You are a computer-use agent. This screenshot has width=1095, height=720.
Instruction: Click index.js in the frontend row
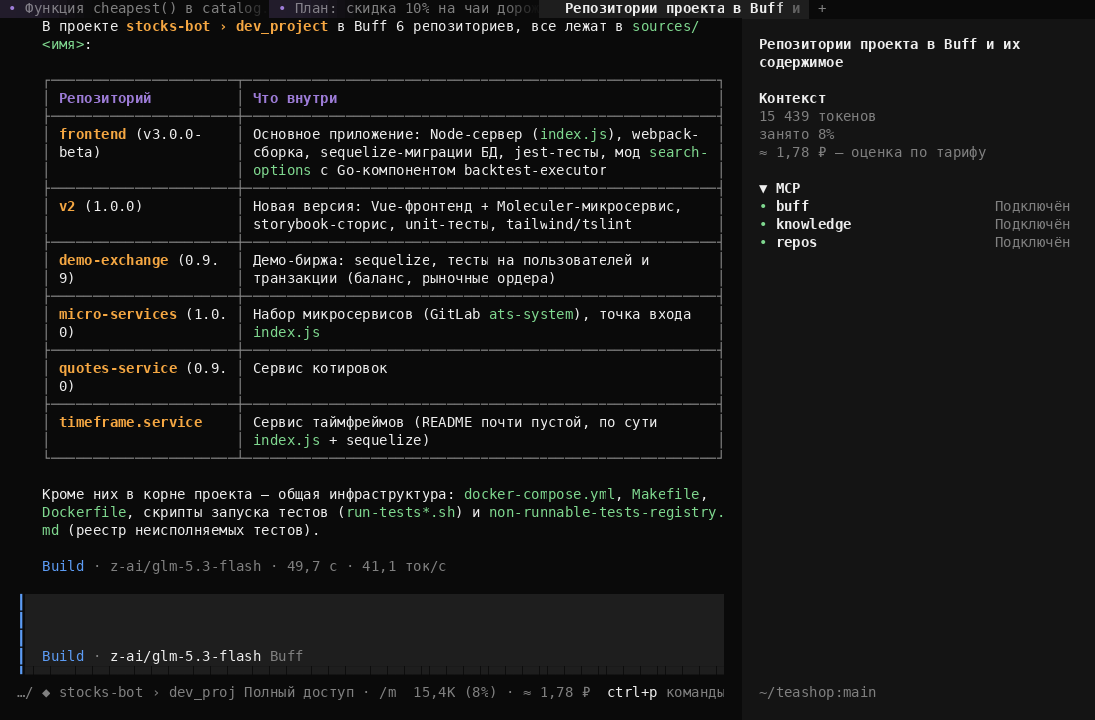click(573, 134)
